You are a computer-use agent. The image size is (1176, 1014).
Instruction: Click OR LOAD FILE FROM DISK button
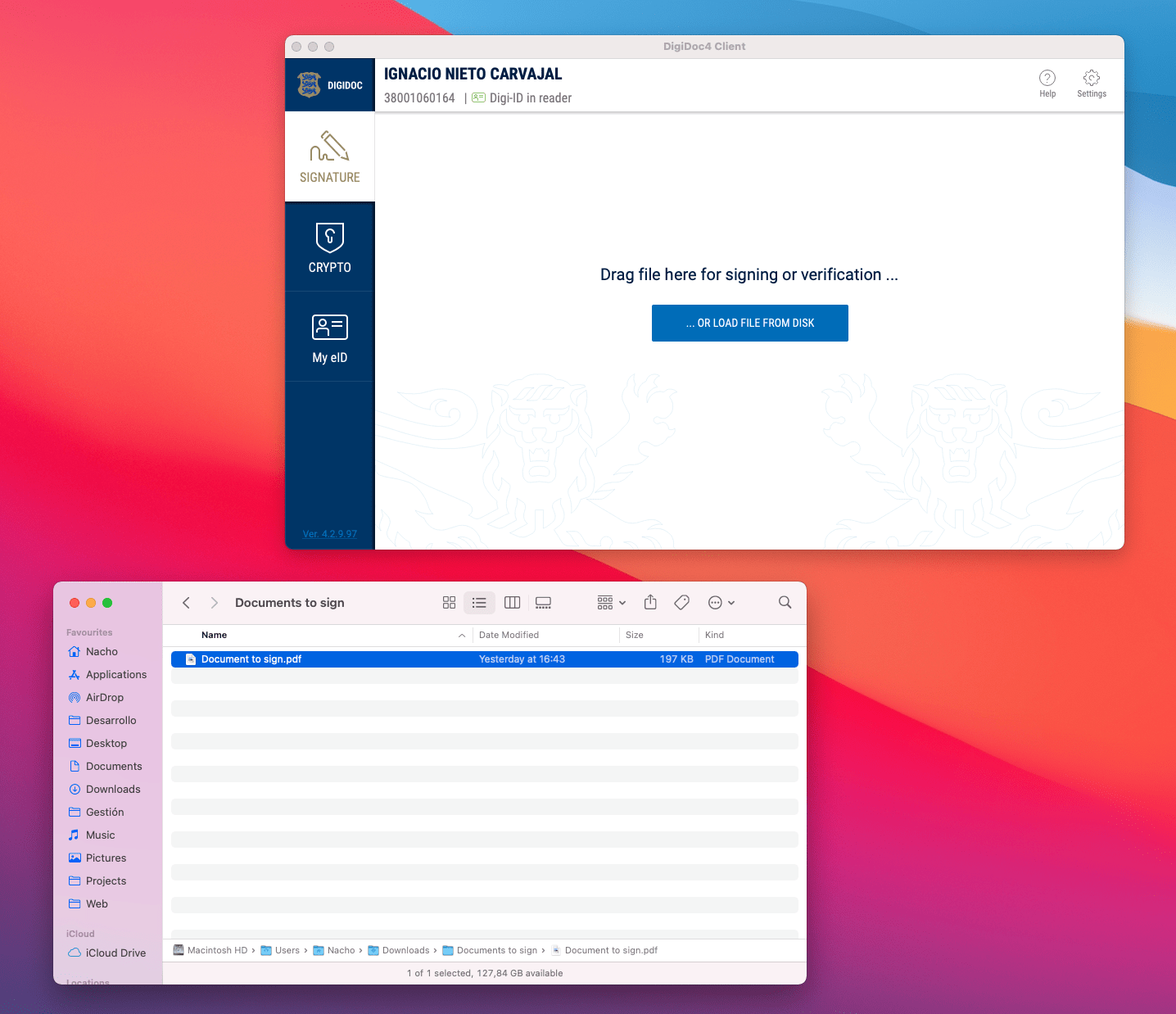tap(749, 323)
